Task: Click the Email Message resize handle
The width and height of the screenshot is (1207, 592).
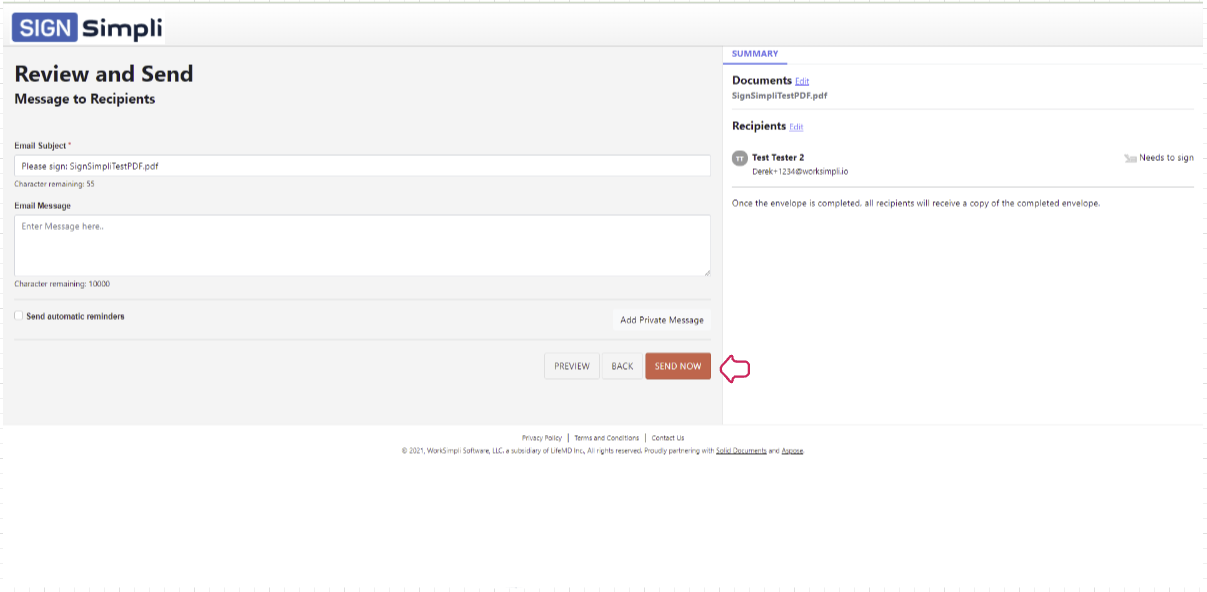Action: pos(706,271)
